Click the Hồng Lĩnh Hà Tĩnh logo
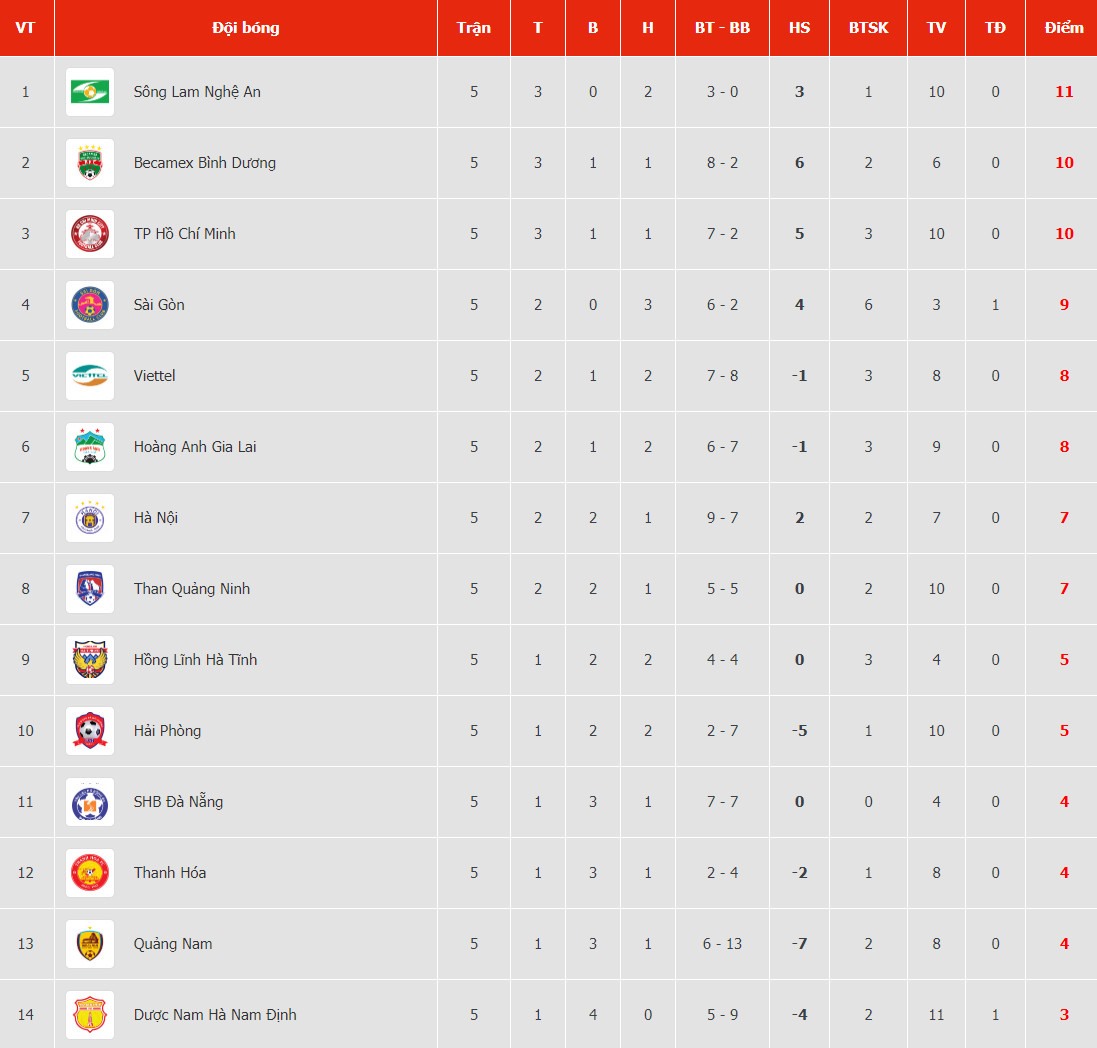Image resolution: width=1097 pixels, height=1048 pixels. 90,660
